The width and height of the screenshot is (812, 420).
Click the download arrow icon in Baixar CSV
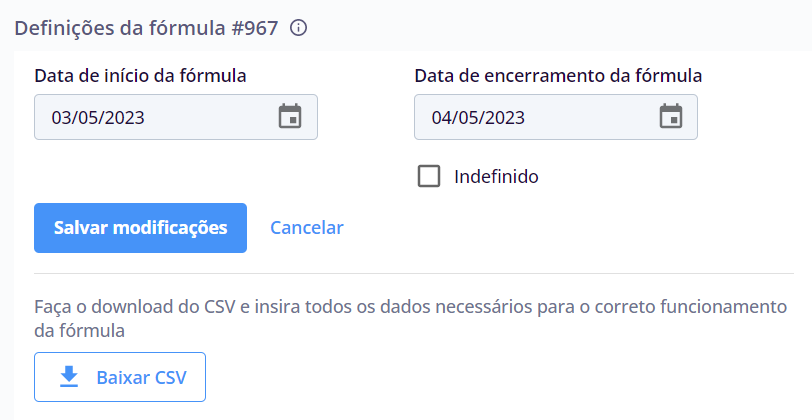click(69, 376)
